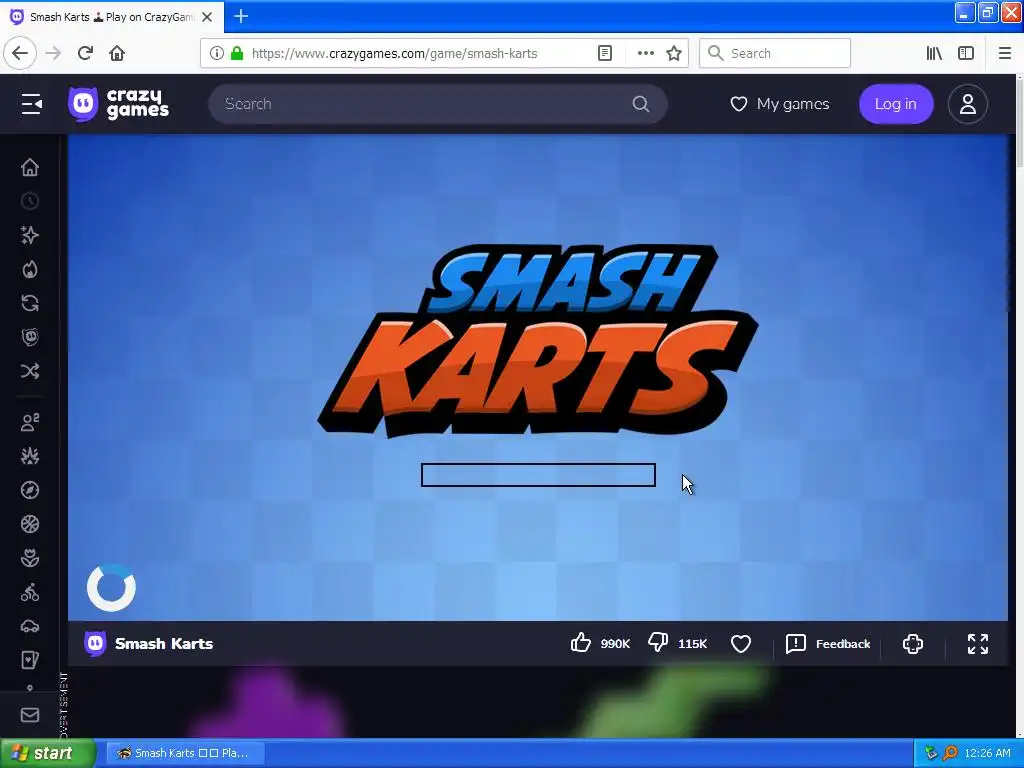Click the CrazyGames logo
This screenshot has height=768, width=1024.
click(119, 104)
